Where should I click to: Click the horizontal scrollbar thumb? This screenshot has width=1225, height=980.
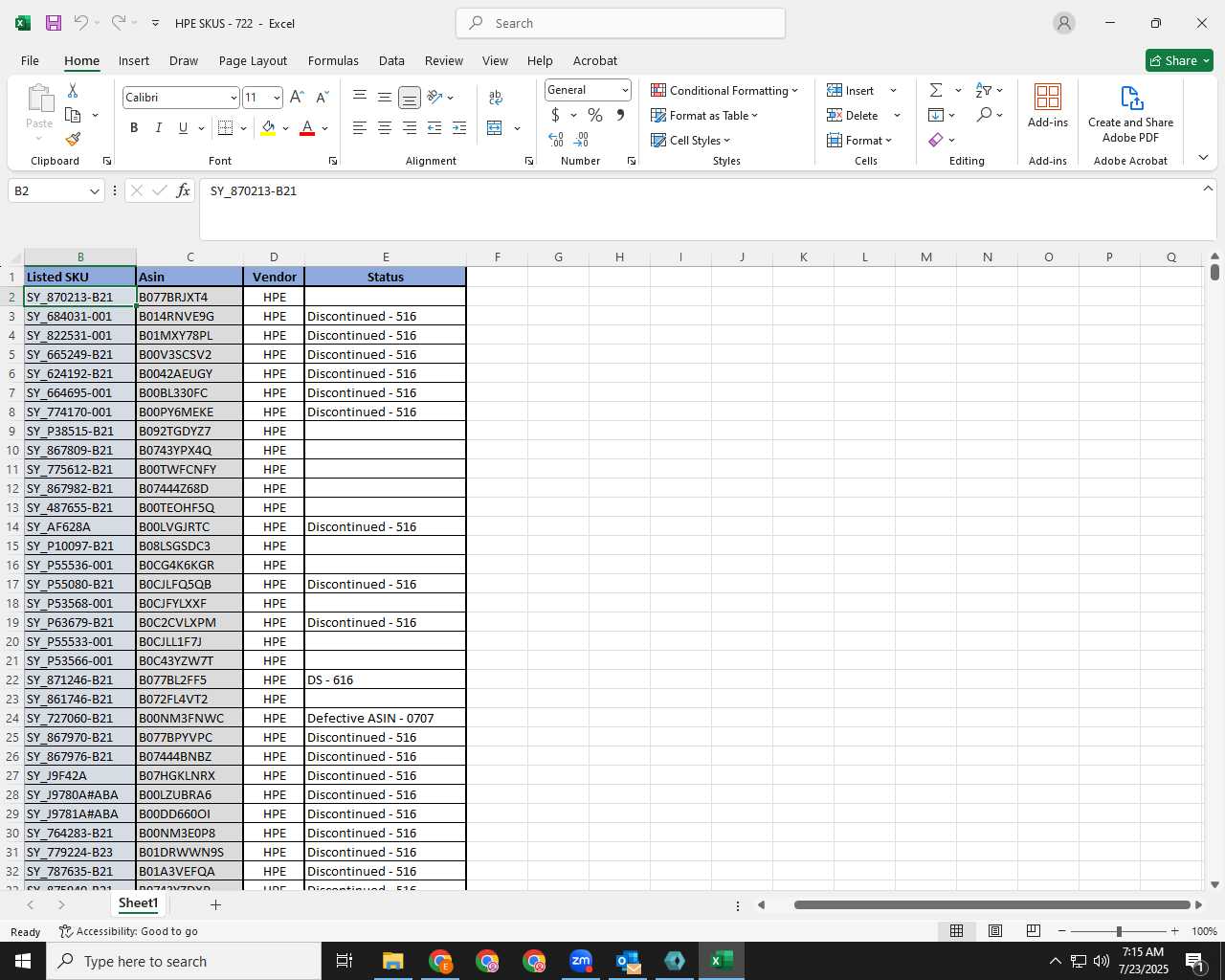pyautogui.click(x=992, y=904)
